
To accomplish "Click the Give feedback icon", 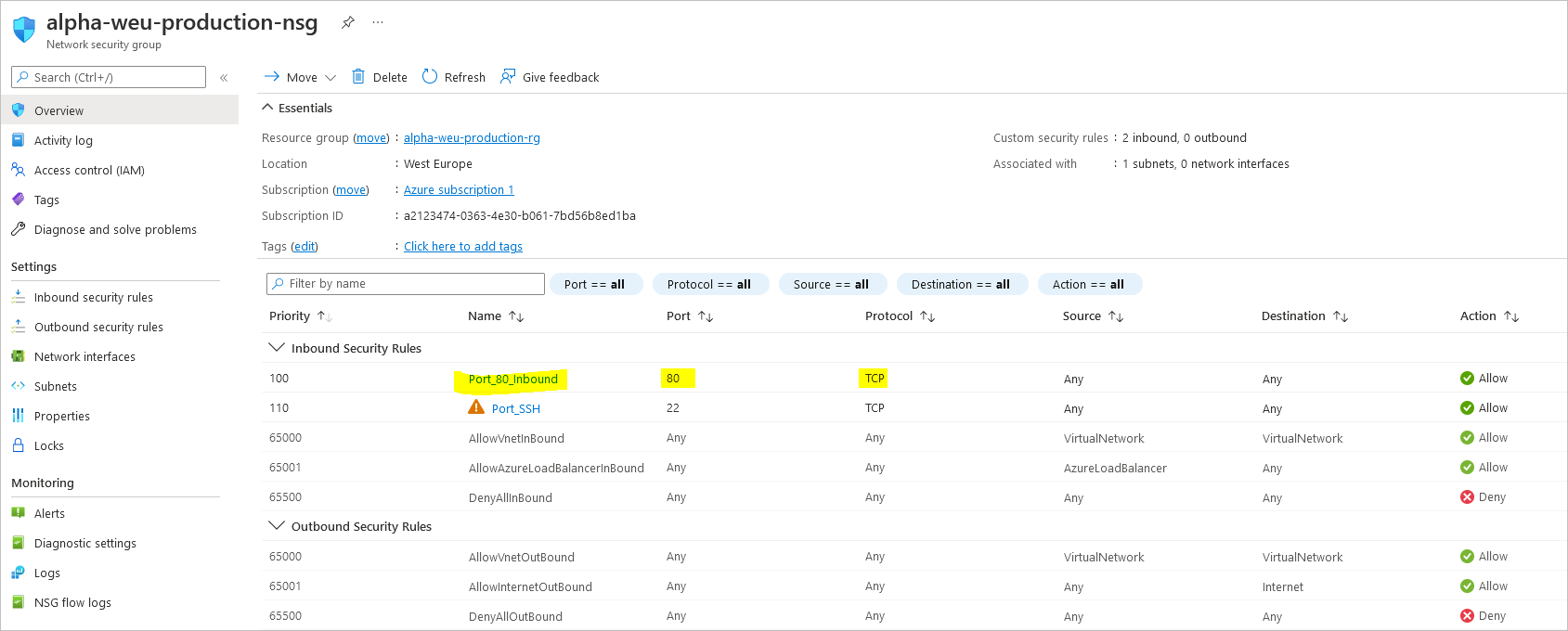I will click(x=508, y=76).
